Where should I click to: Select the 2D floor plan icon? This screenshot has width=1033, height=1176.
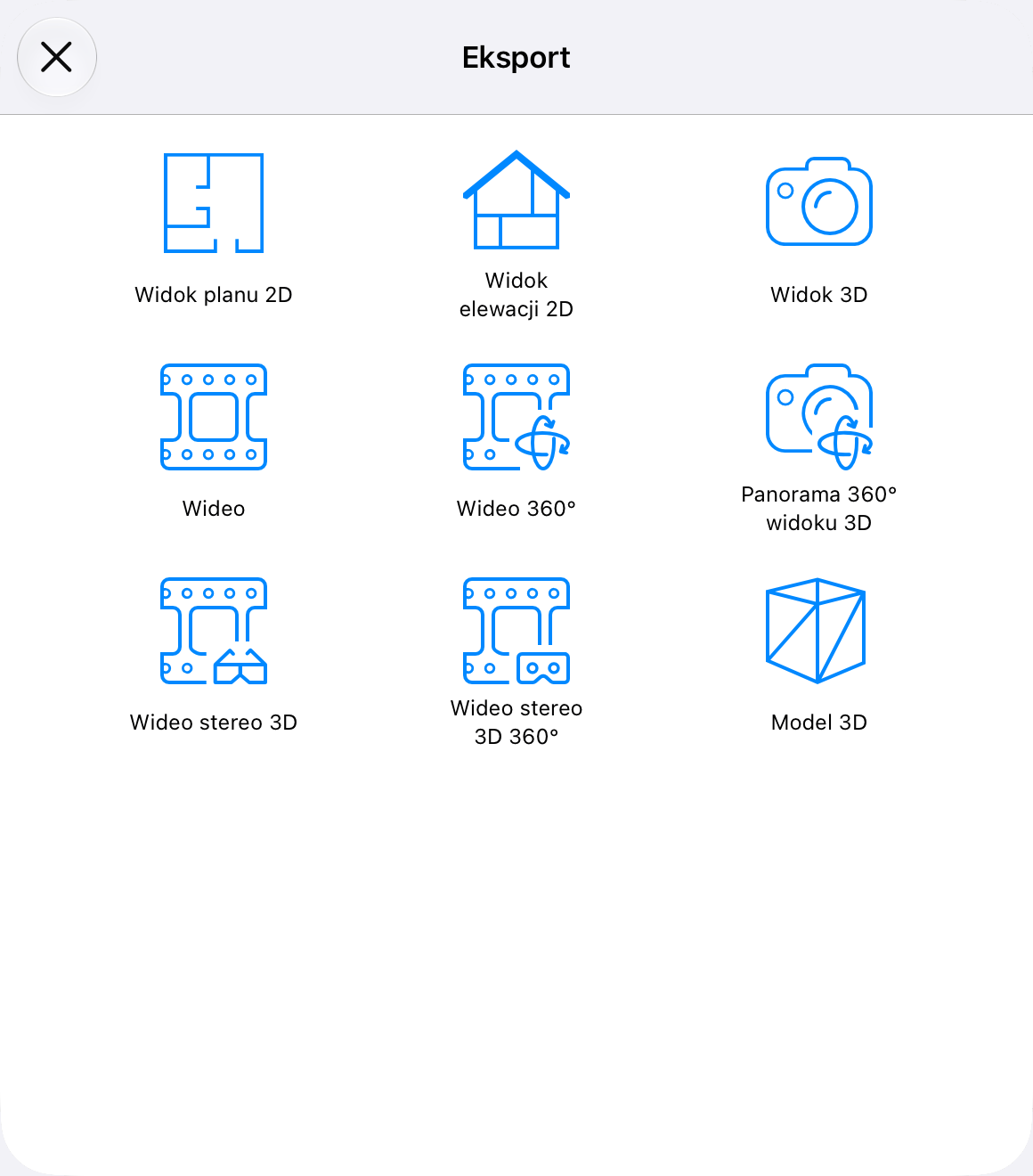[214, 203]
